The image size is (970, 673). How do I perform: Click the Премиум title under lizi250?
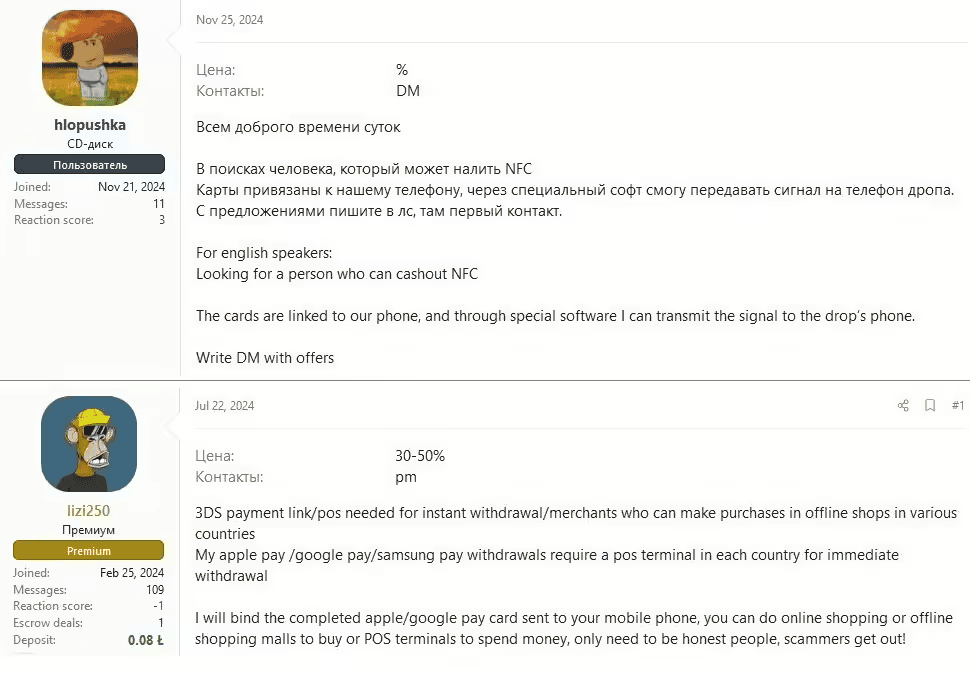88,530
